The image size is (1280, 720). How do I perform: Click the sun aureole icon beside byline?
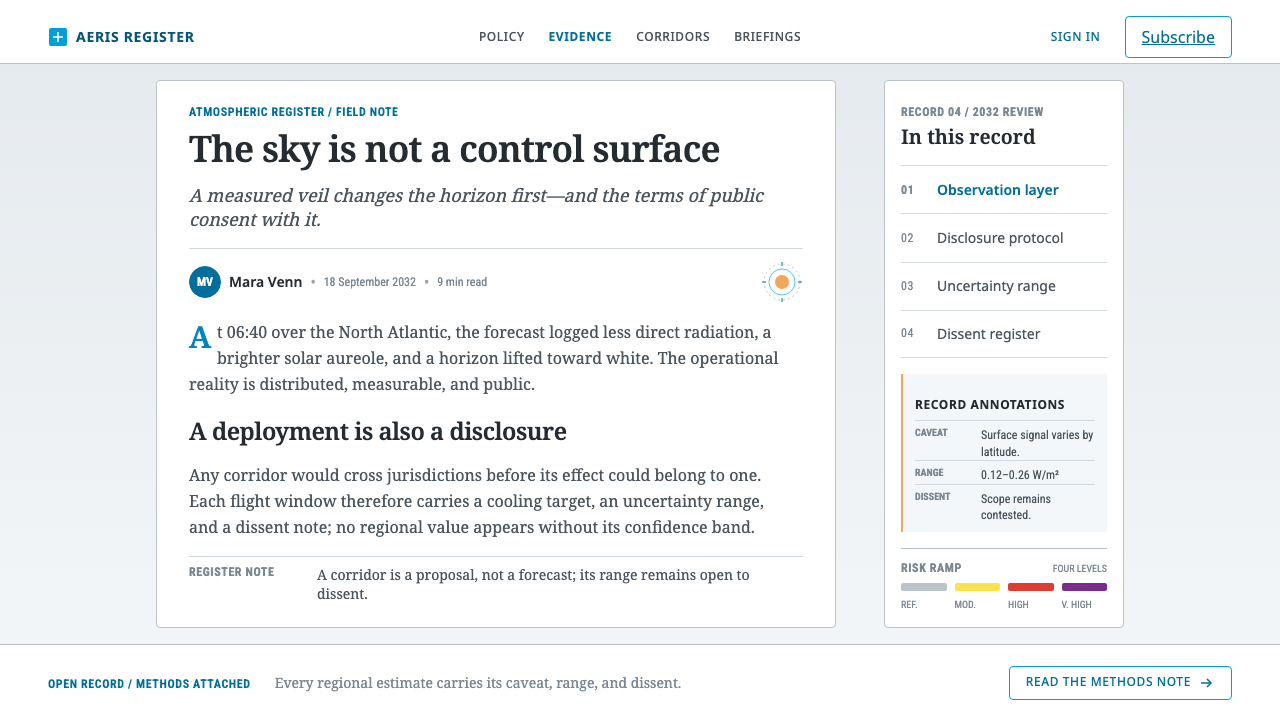coord(782,282)
